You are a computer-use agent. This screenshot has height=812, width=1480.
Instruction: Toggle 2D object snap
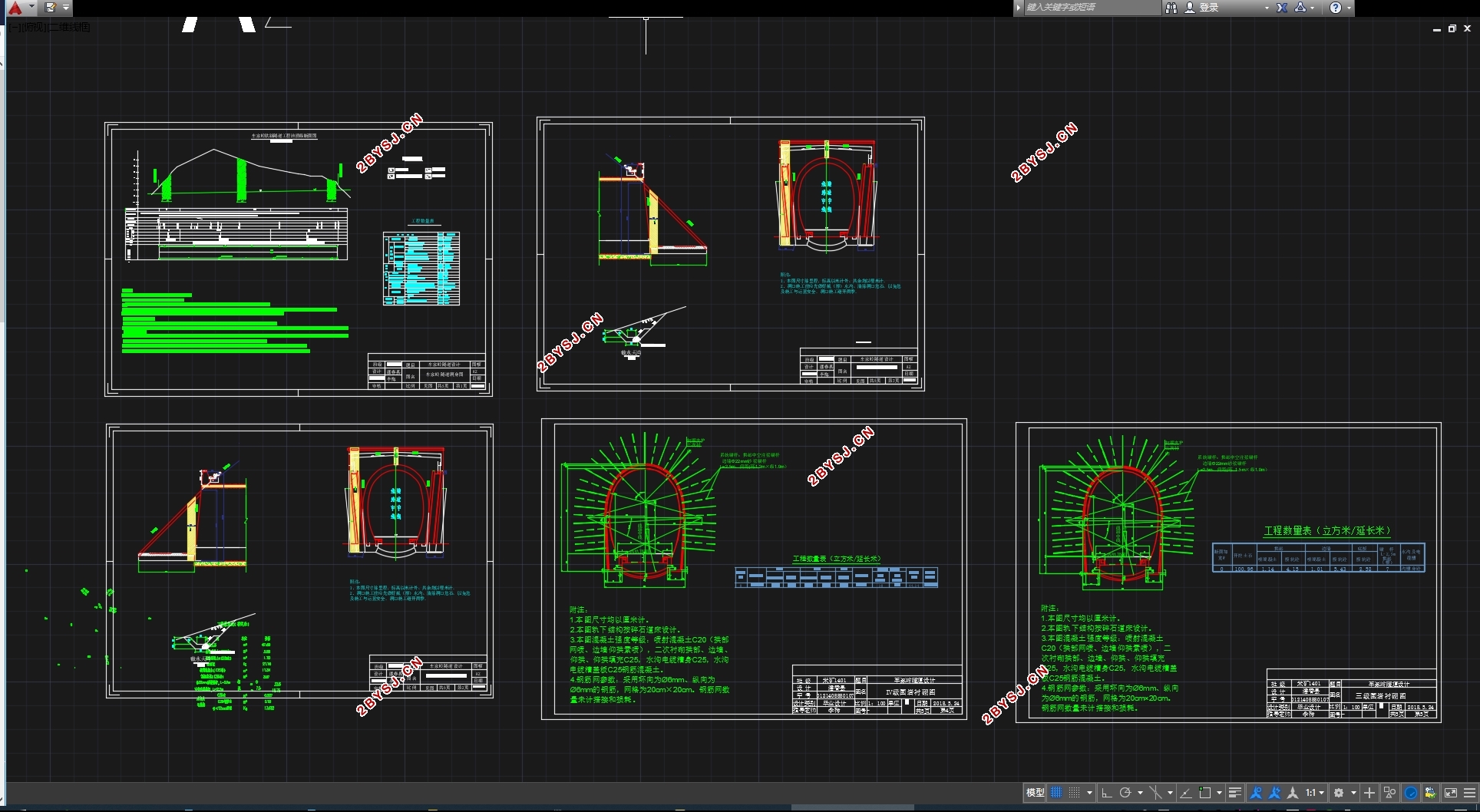coord(1205,793)
